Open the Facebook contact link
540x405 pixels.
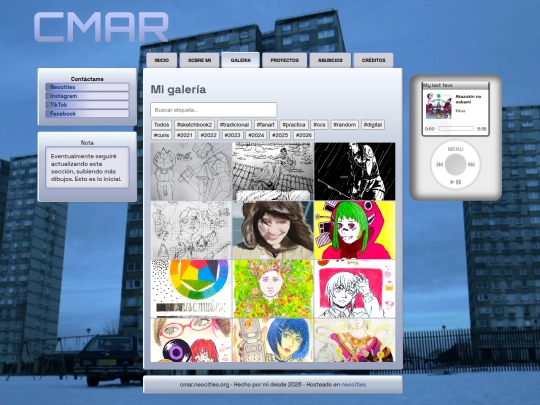[87, 114]
